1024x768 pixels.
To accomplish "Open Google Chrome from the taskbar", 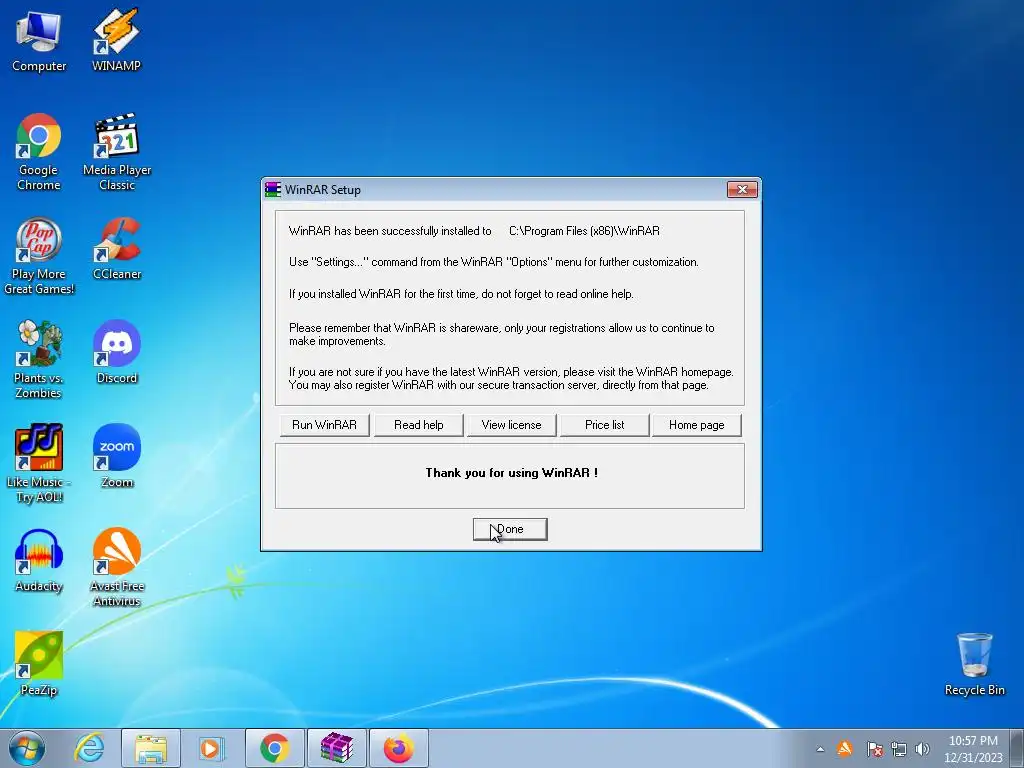I will point(275,748).
